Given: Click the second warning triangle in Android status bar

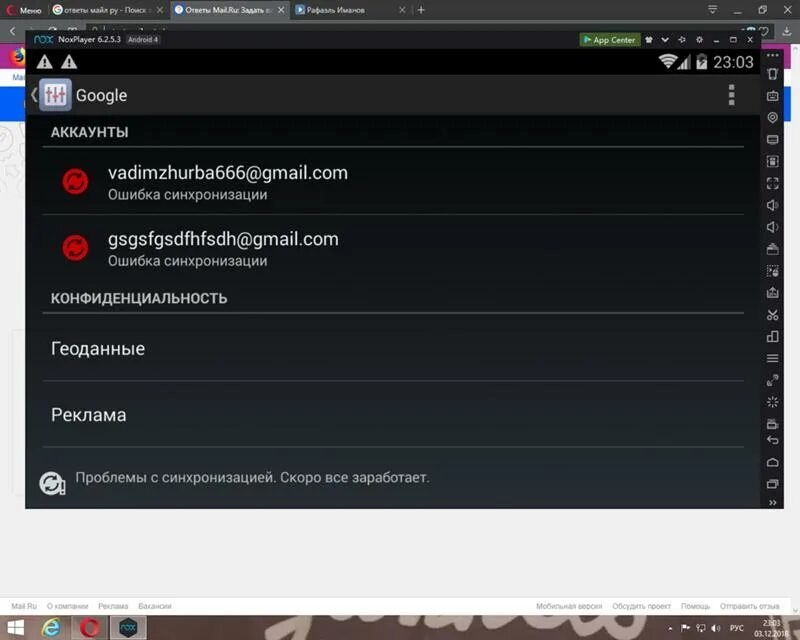Looking at the screenshot, I should pyautogui.click(x=69, y=62).
